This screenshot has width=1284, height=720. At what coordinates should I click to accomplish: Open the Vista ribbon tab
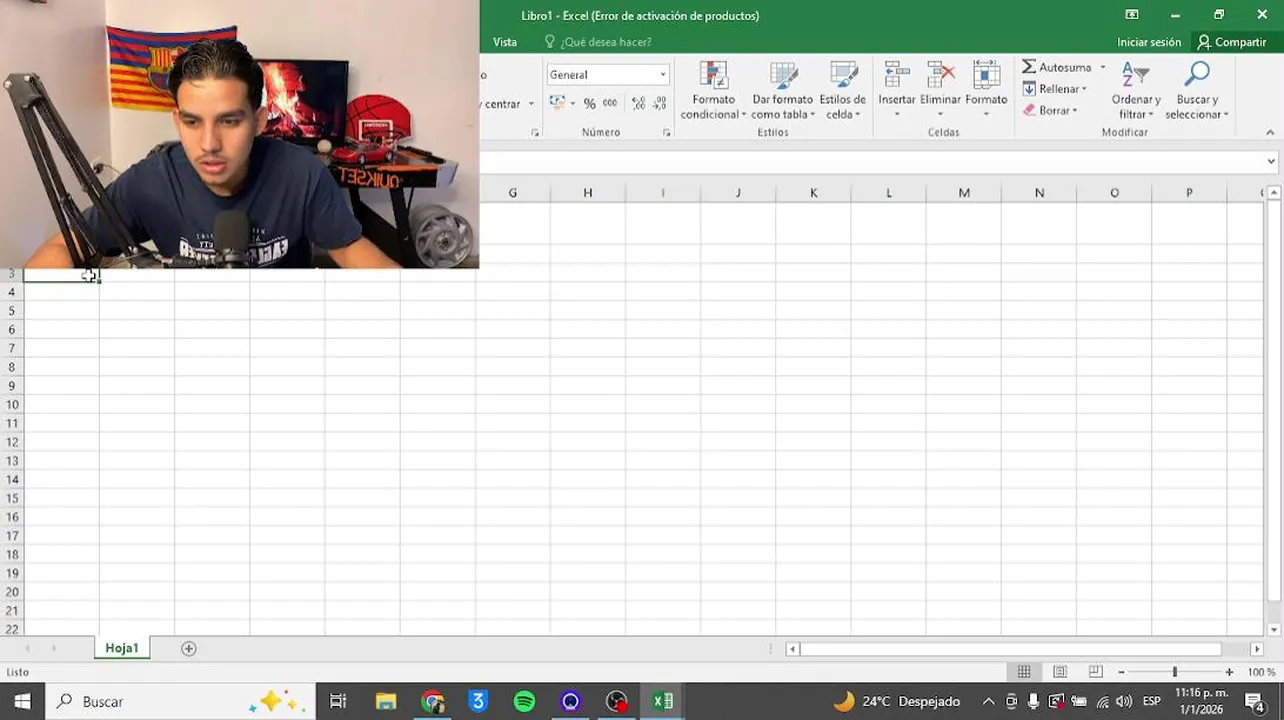click(x=505, y=42)
